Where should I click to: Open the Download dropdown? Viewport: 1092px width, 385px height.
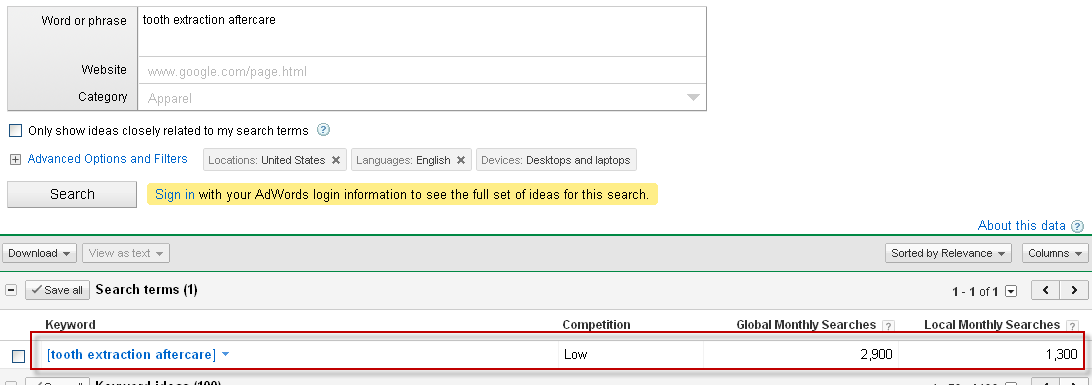(x=39, y=253)
